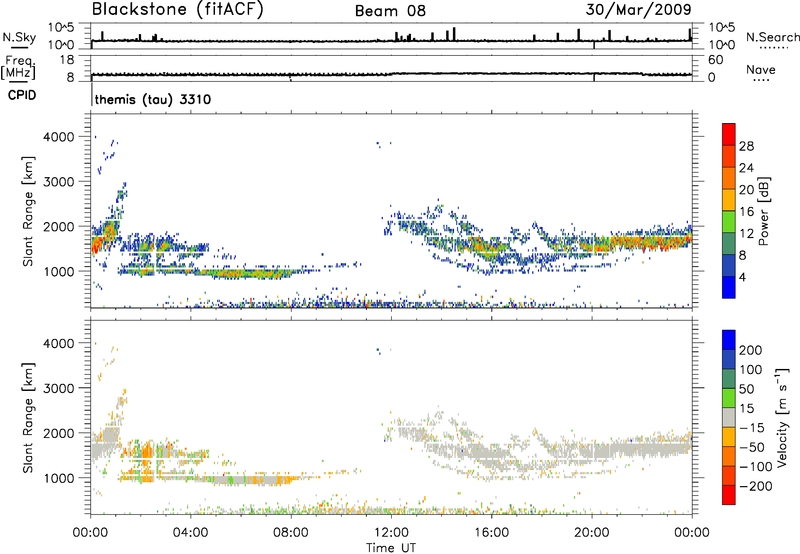Click the "18" frequency axis tick label
The image size is (800, 554).
pyautogui.click(x=67, y=60)
